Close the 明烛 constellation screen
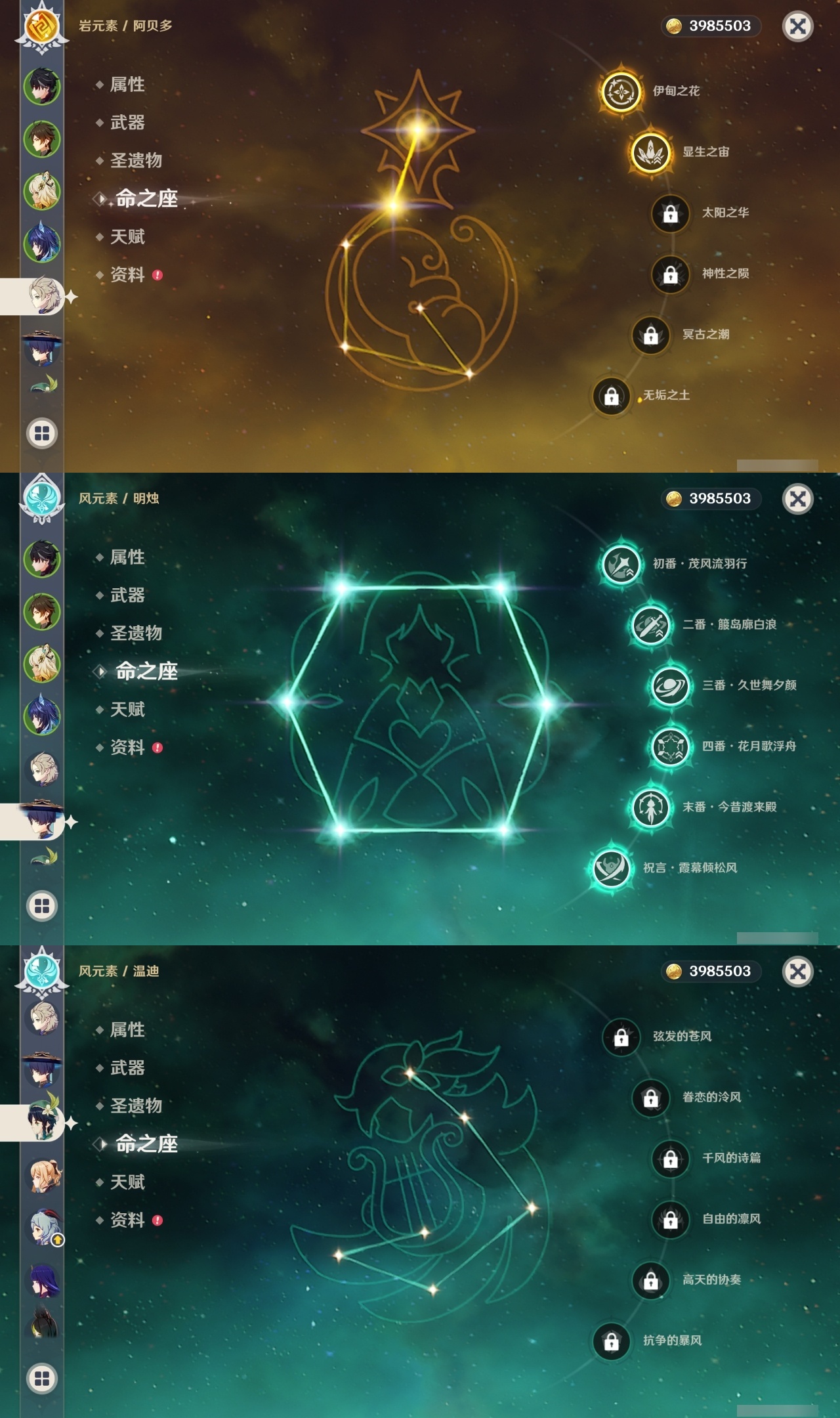 (797, 499)
